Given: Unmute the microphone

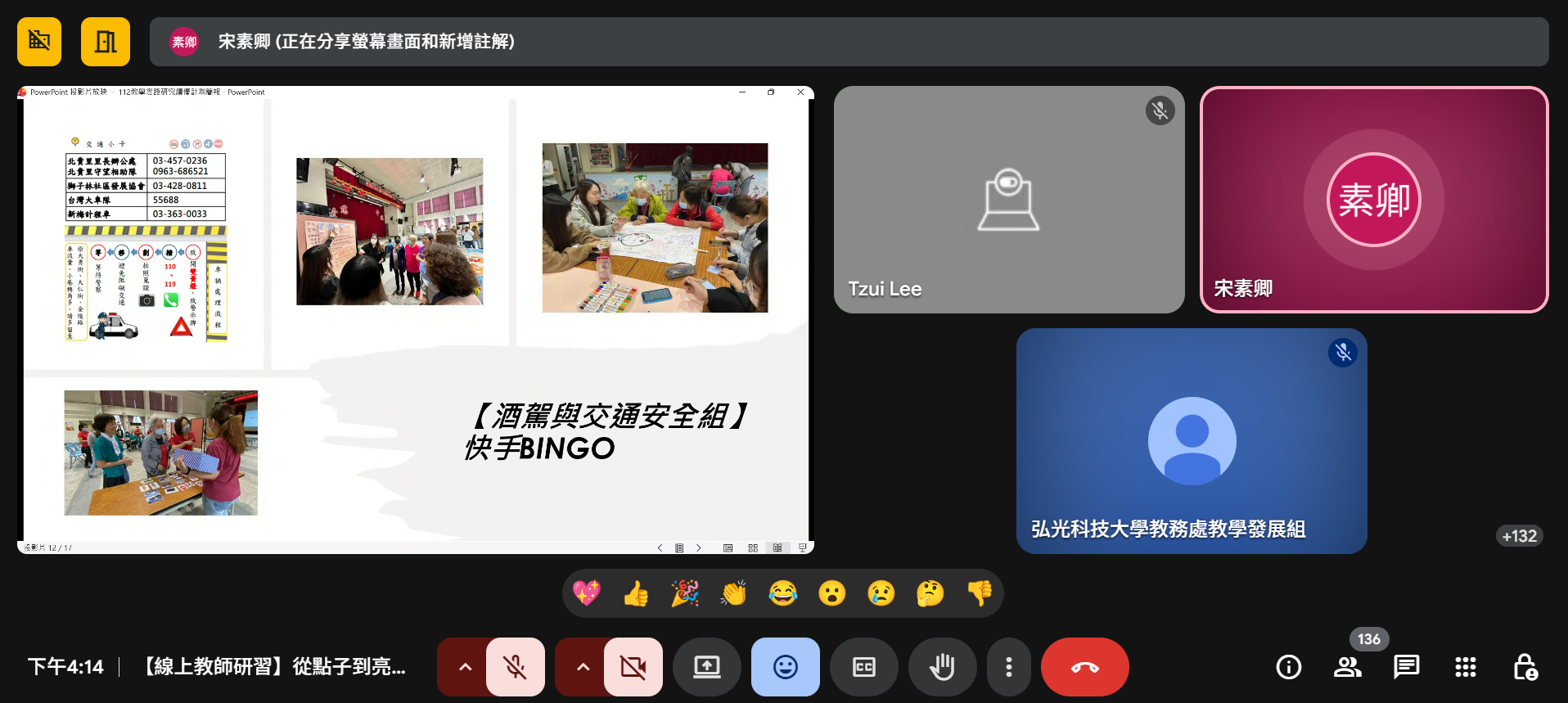Looking at the screenshot, I should click(516, 667).
